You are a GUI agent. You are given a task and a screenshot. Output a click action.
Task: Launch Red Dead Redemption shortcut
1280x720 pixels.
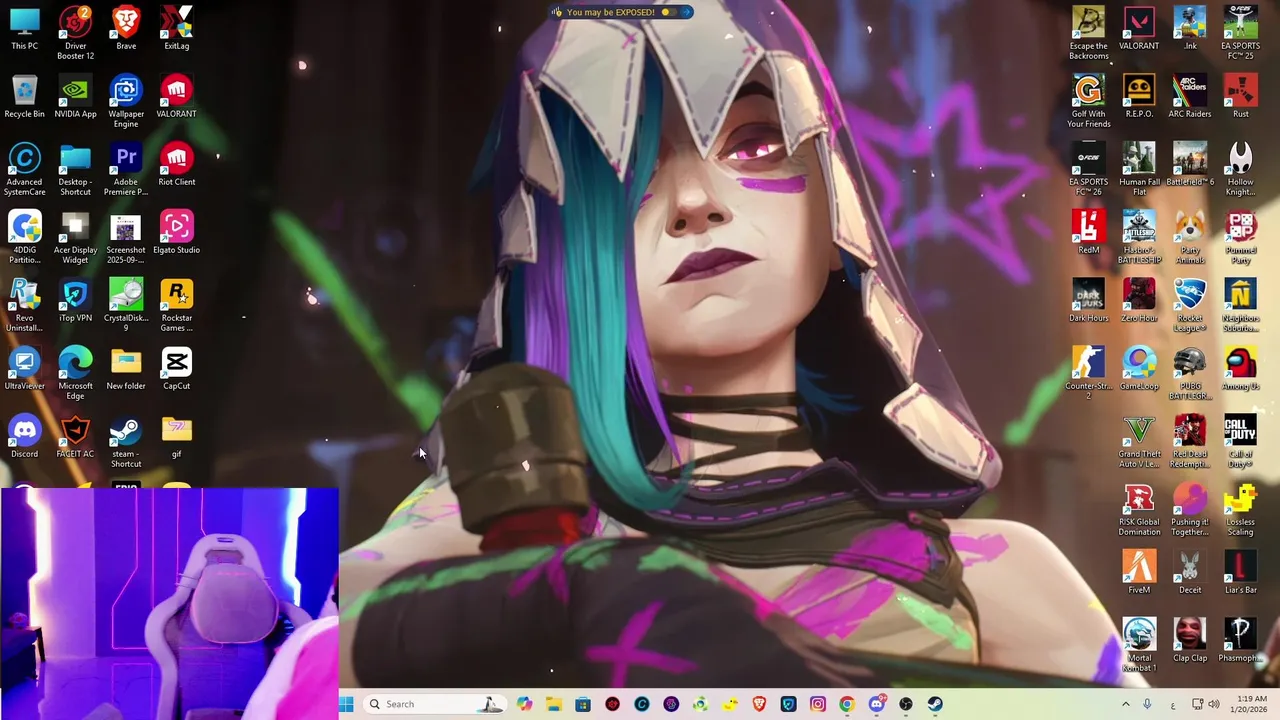[1189, 441]
